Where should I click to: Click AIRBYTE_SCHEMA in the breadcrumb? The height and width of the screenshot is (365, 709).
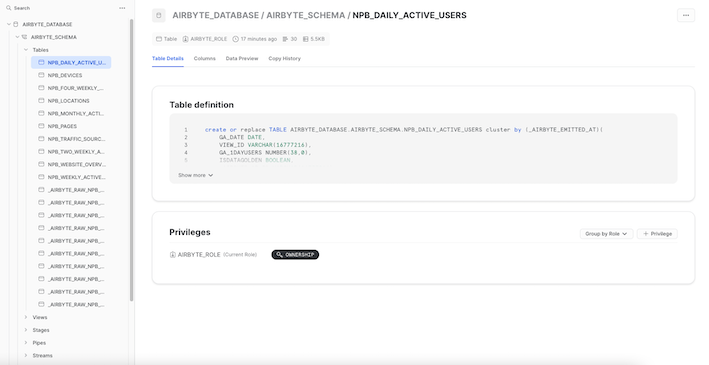[x=306, y=15]
